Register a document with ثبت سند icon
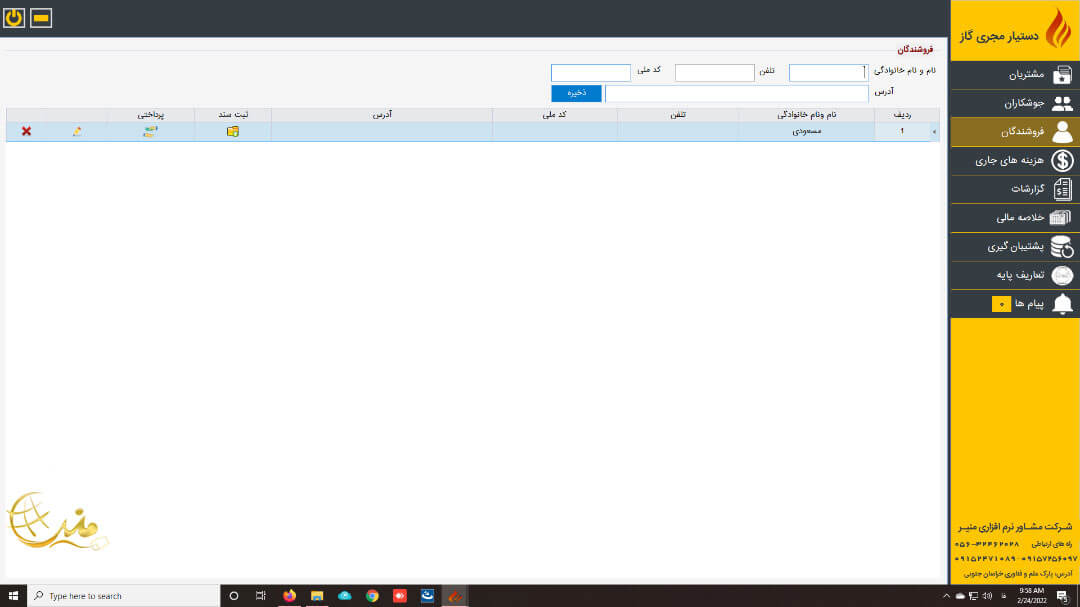 233,130
